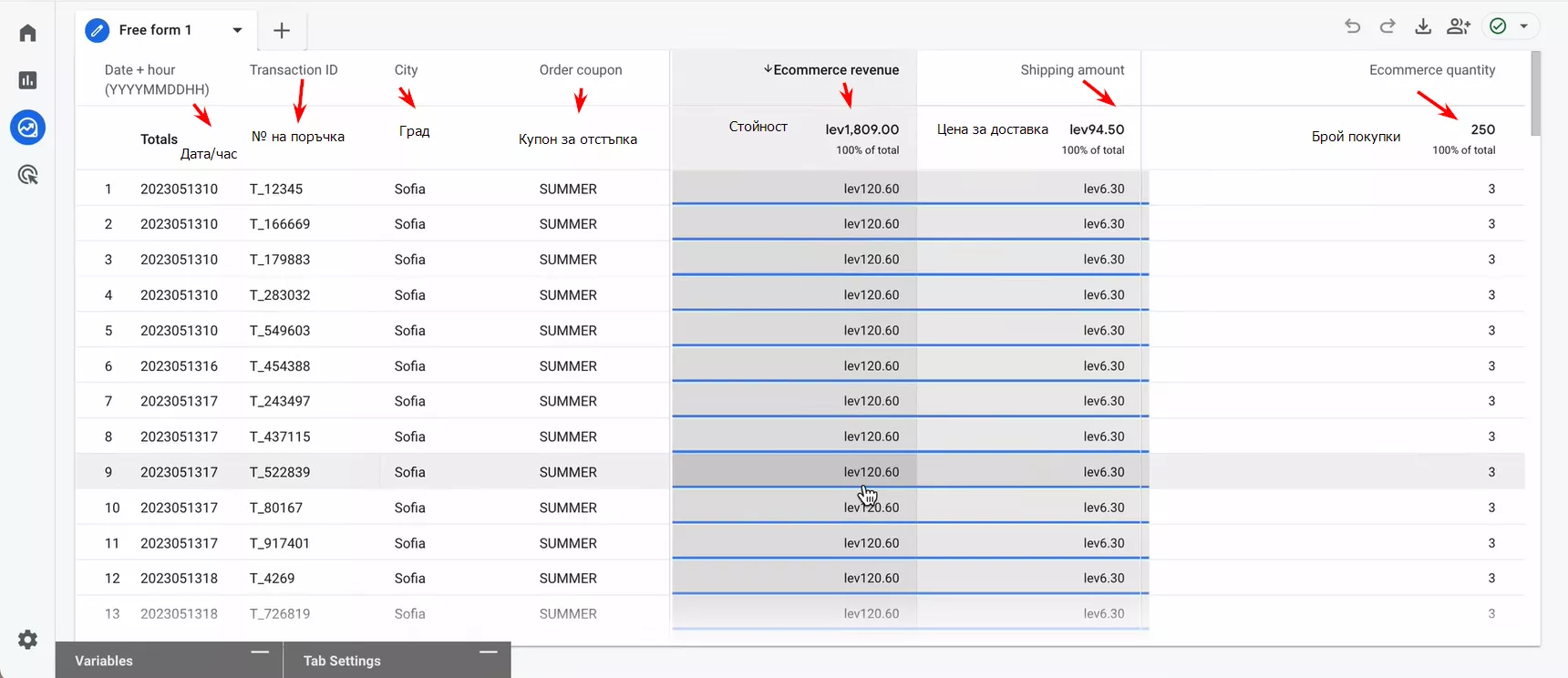Screen dimensions: 1568x678
Task: Select transaction T_549603 cell
Action: pos(280,331)
